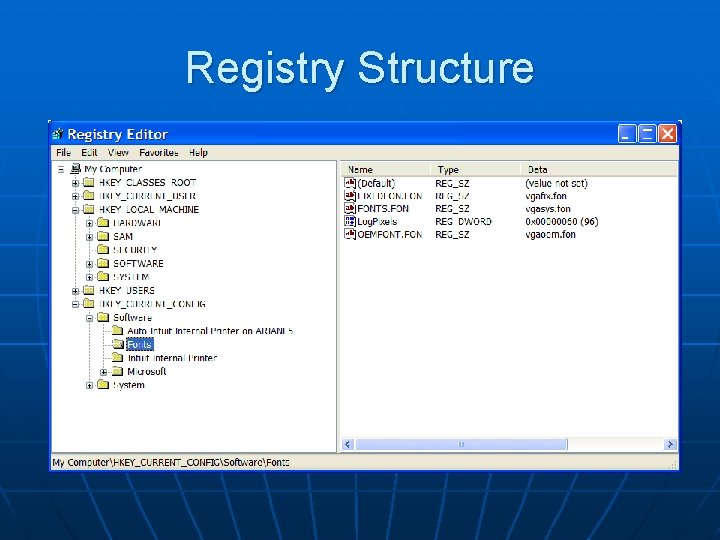The width and height of the screenshot is (720, 540).
Task: Click the My Computer icon in tree
Action: 76,169
